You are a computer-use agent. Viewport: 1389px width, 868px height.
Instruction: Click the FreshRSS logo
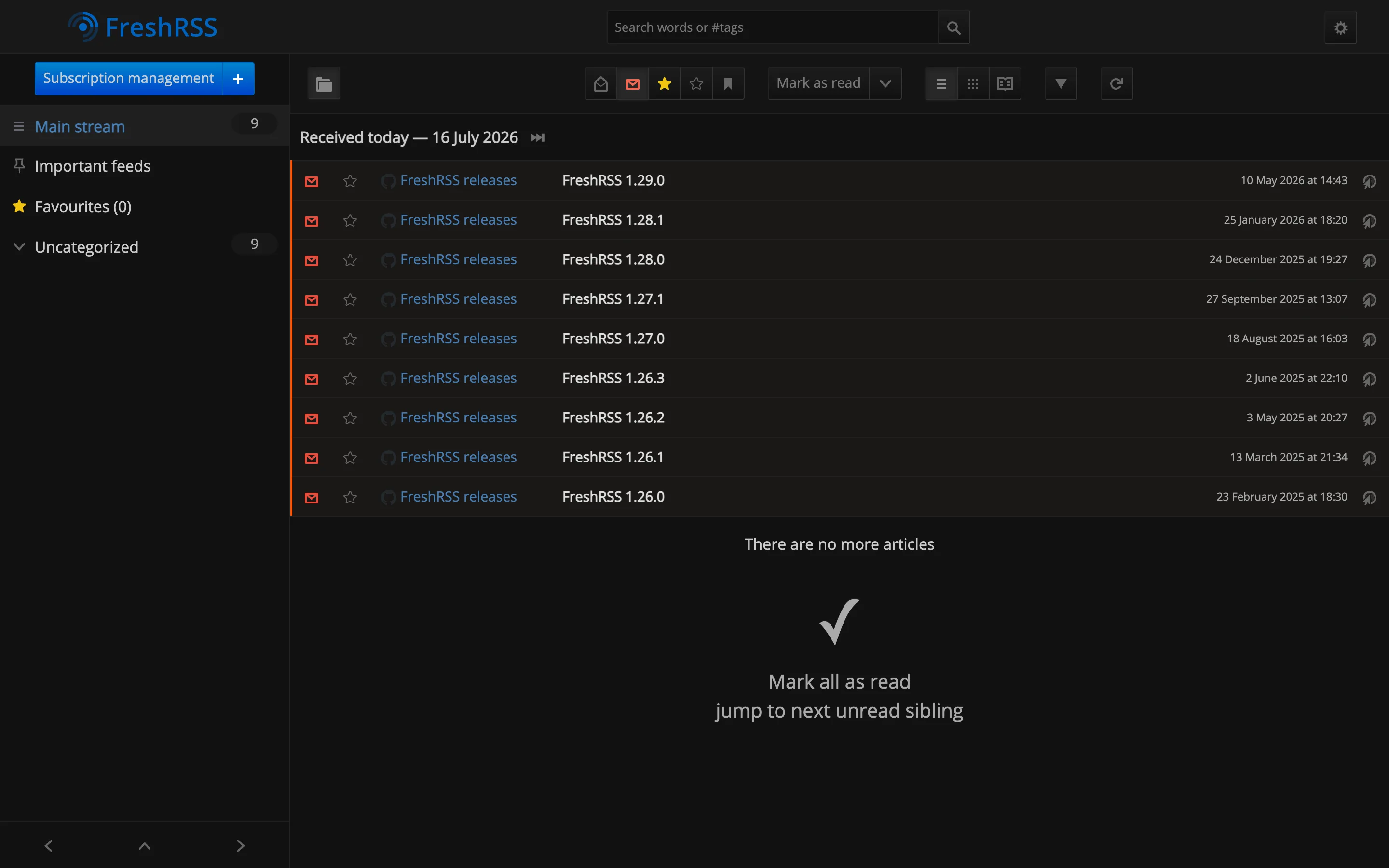[142, 27]
